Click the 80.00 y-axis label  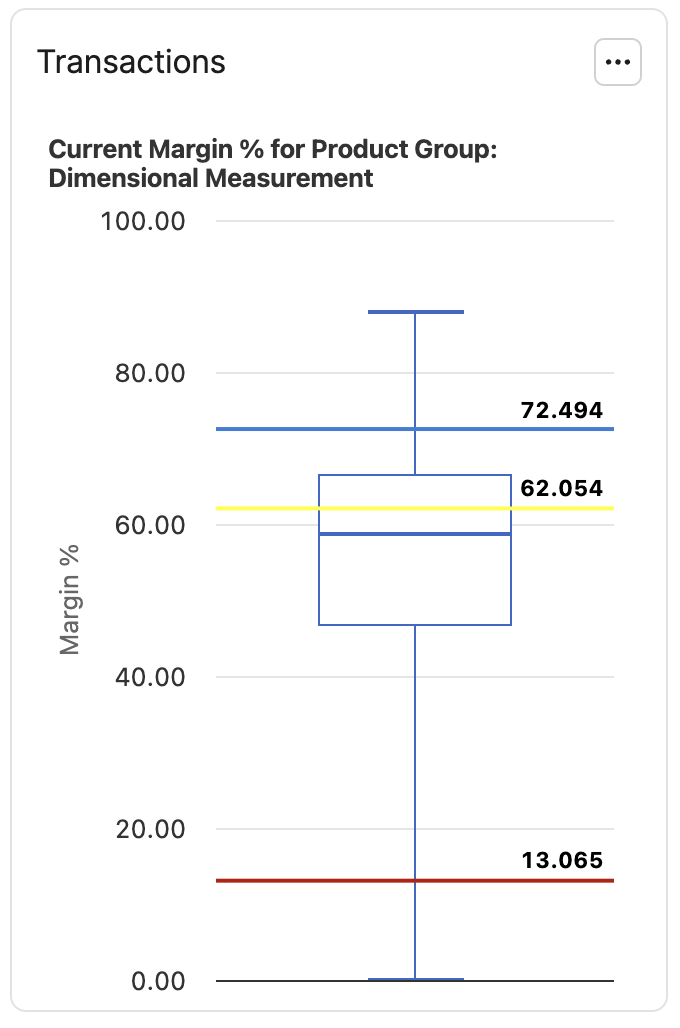point(148,373)
